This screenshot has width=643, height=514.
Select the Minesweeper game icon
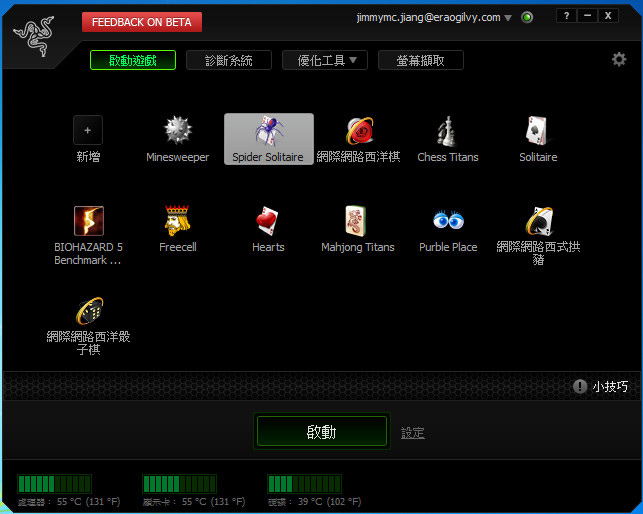click(178, 130)
